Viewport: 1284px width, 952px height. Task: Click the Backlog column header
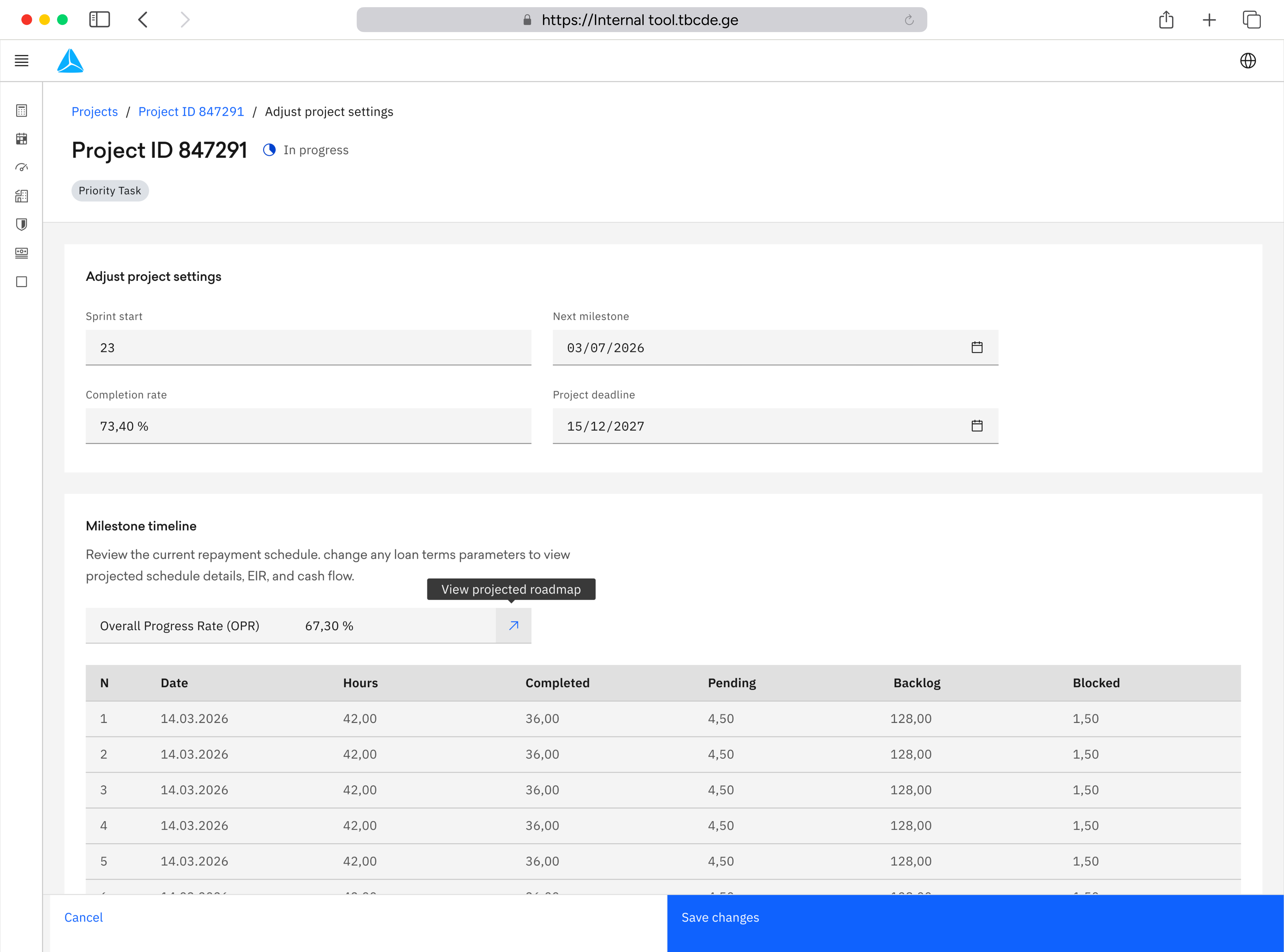pyautogui.click(x=917, y=683)
